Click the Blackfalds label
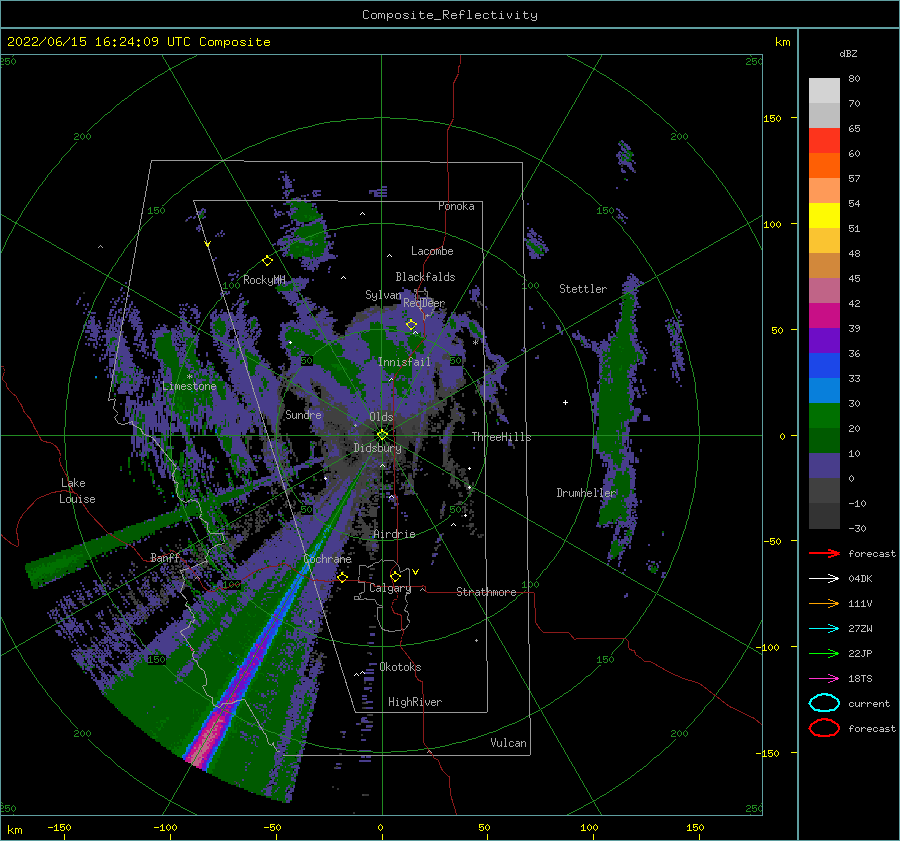900x841 pixels. click(x=425, y=277)
